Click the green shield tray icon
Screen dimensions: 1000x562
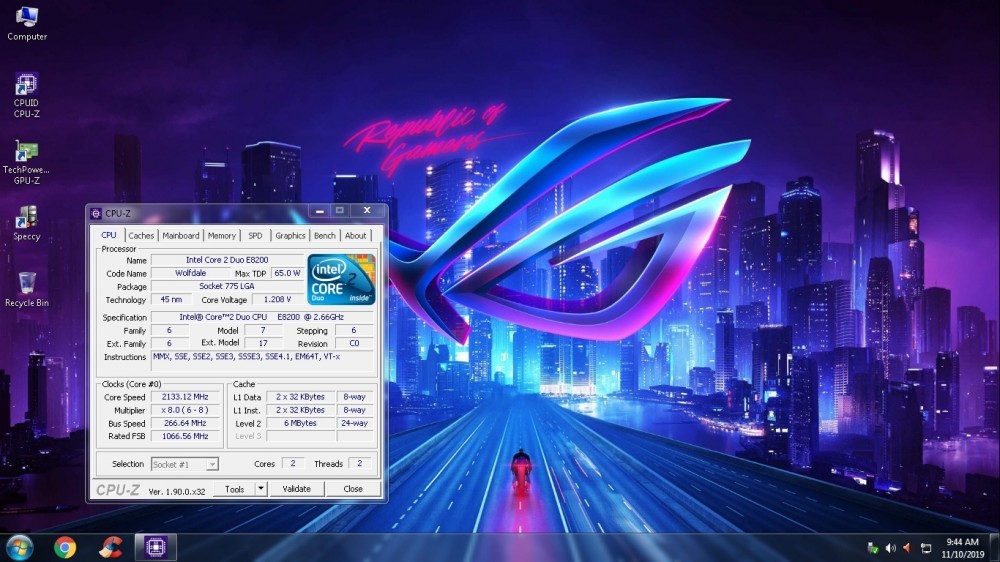[872, 548]
